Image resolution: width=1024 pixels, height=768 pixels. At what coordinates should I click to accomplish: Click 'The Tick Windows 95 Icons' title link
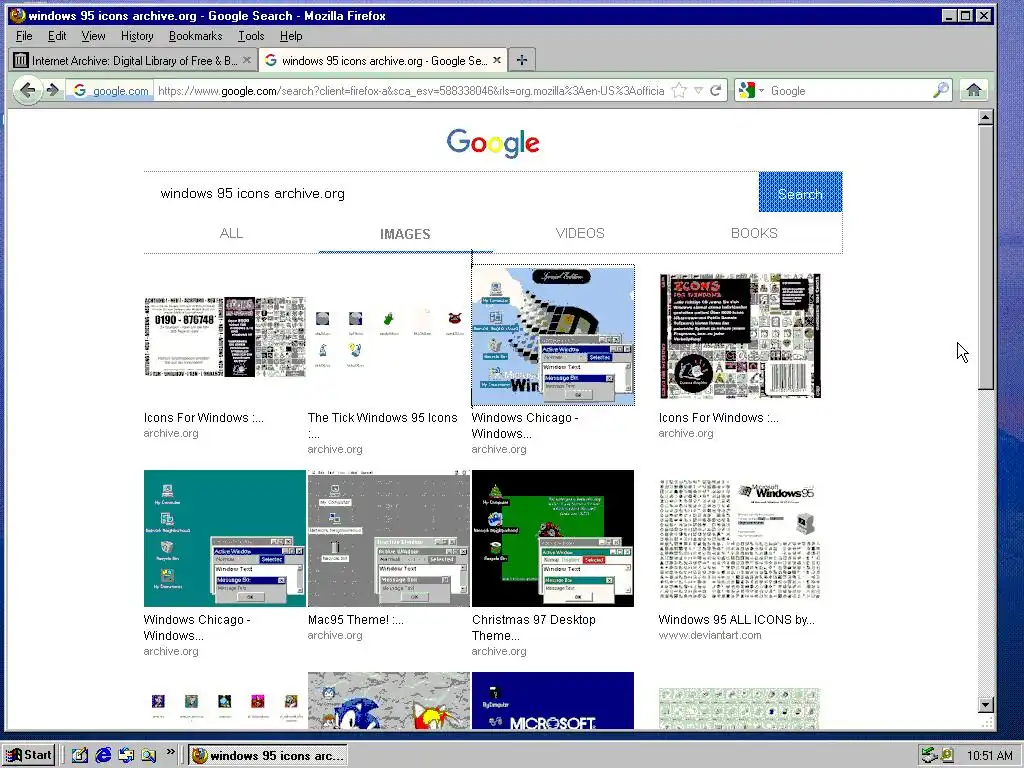pos(383,425)
